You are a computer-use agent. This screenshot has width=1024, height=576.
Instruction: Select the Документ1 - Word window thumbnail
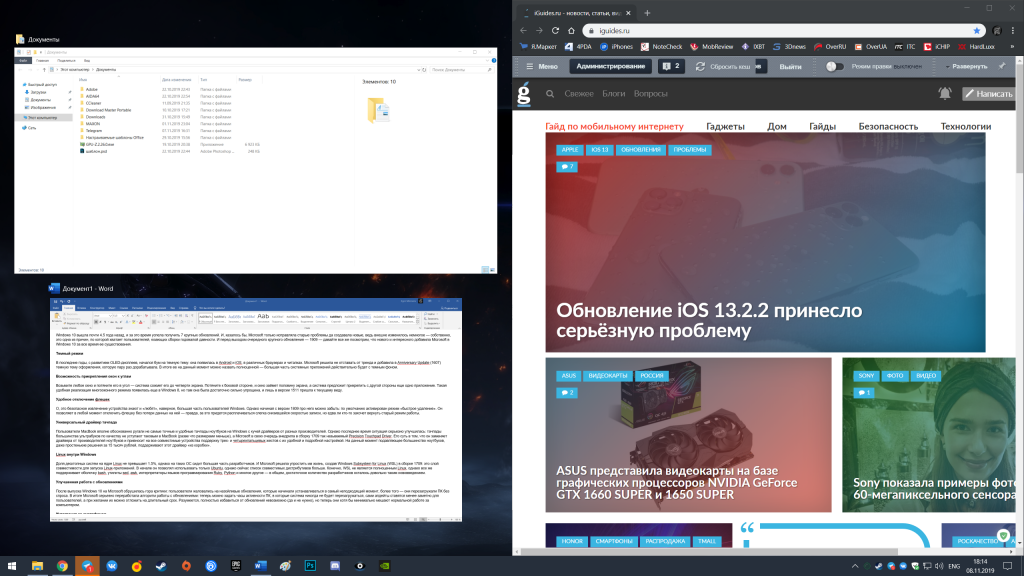point(256,409)
